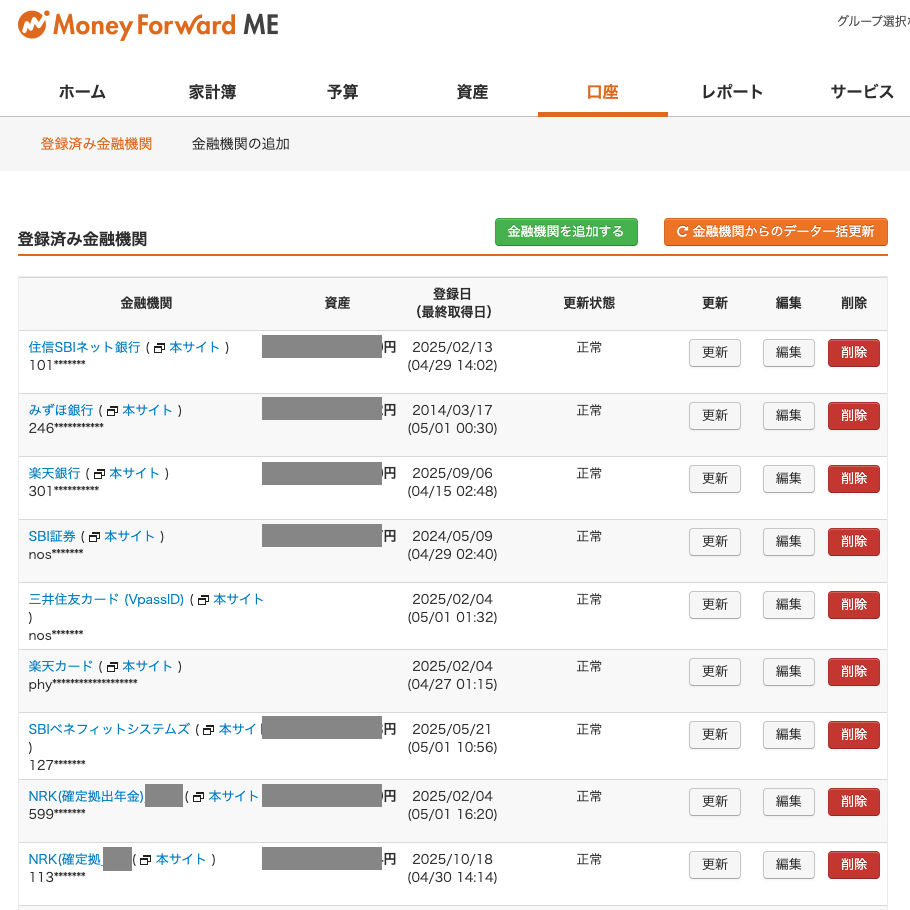
Task: Switch to the 予算 tab
Action: click(x=342, y=92)
